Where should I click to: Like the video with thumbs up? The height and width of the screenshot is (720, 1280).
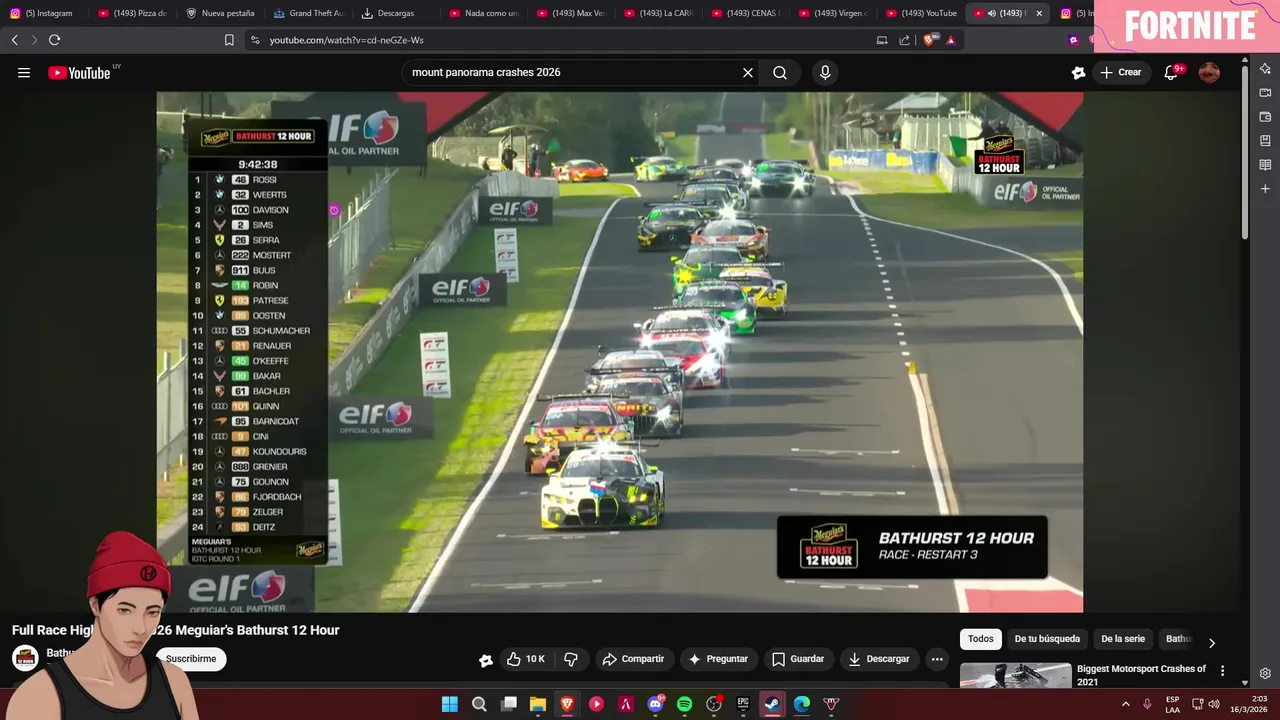[x=526, y=659]
